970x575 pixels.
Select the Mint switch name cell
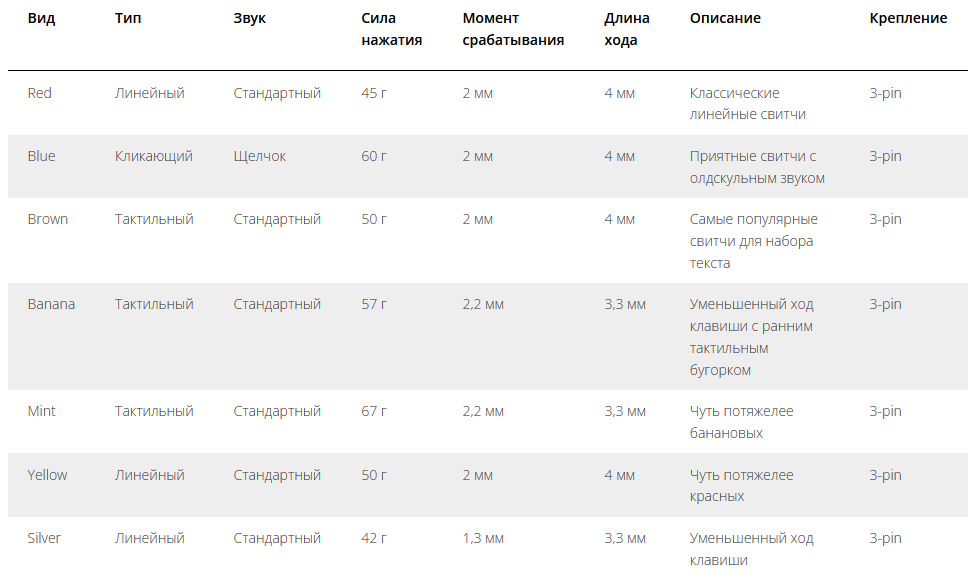41,412
